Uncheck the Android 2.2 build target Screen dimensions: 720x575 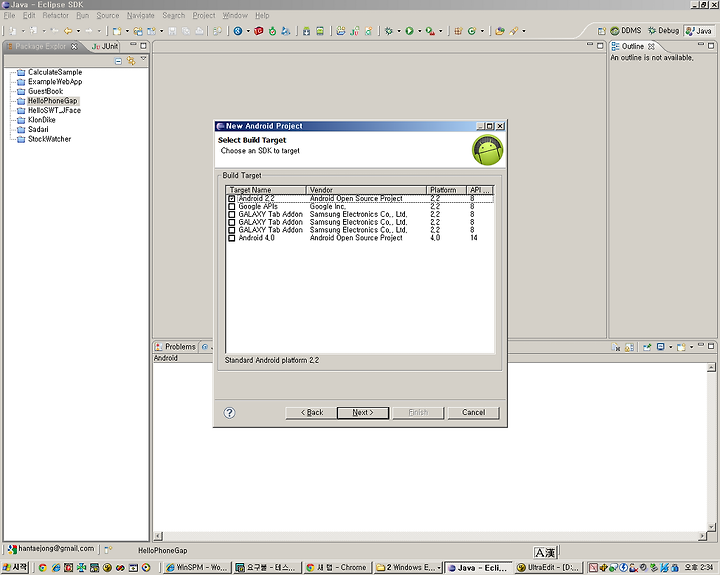231,198
